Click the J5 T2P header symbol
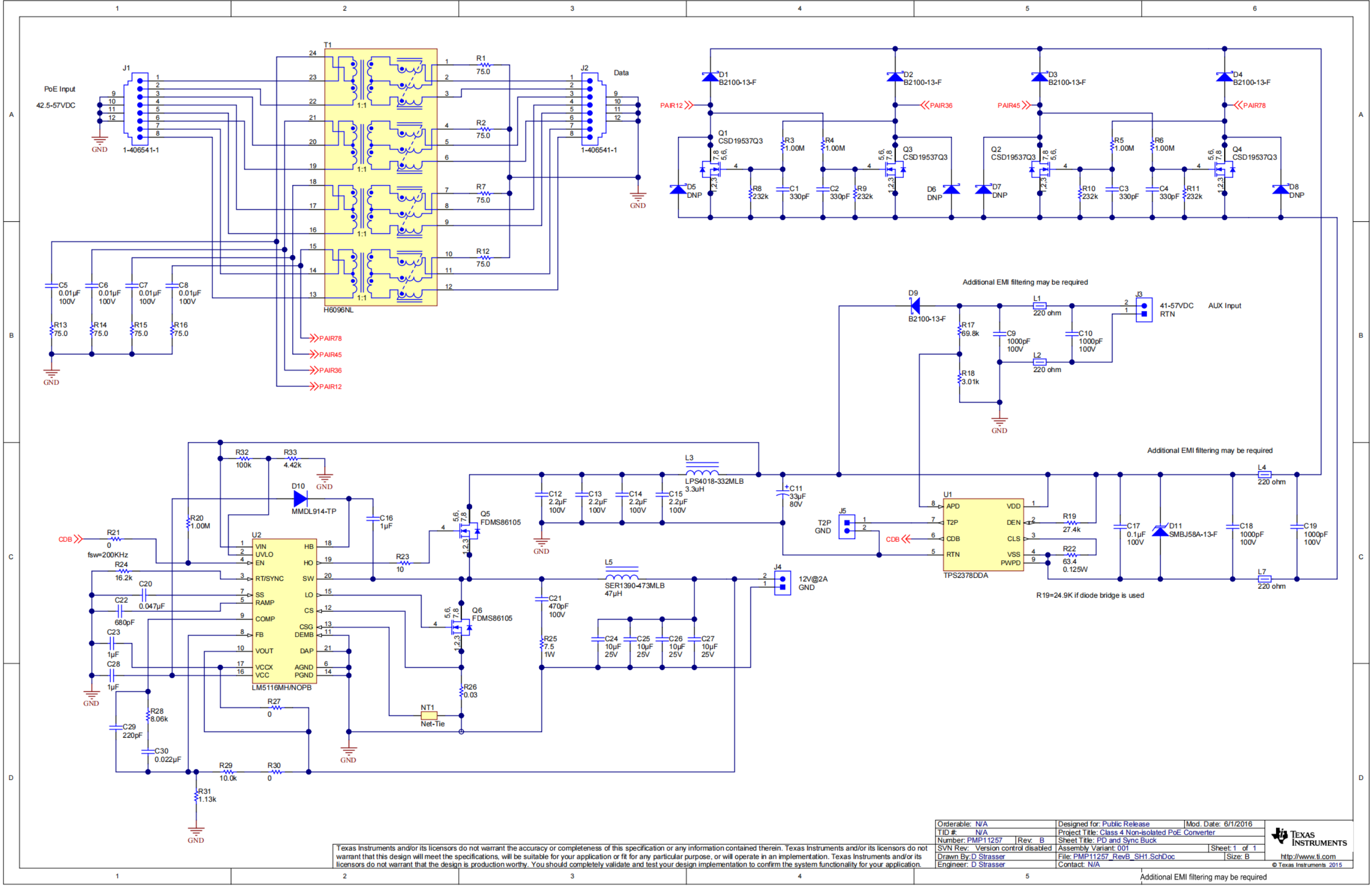Screen dimensions: 1372x887 point(846,526)
